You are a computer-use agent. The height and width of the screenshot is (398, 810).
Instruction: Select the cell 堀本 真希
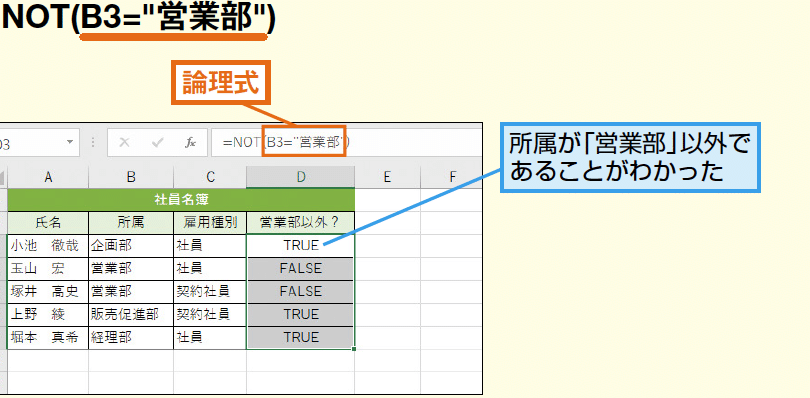click(48, 338)
